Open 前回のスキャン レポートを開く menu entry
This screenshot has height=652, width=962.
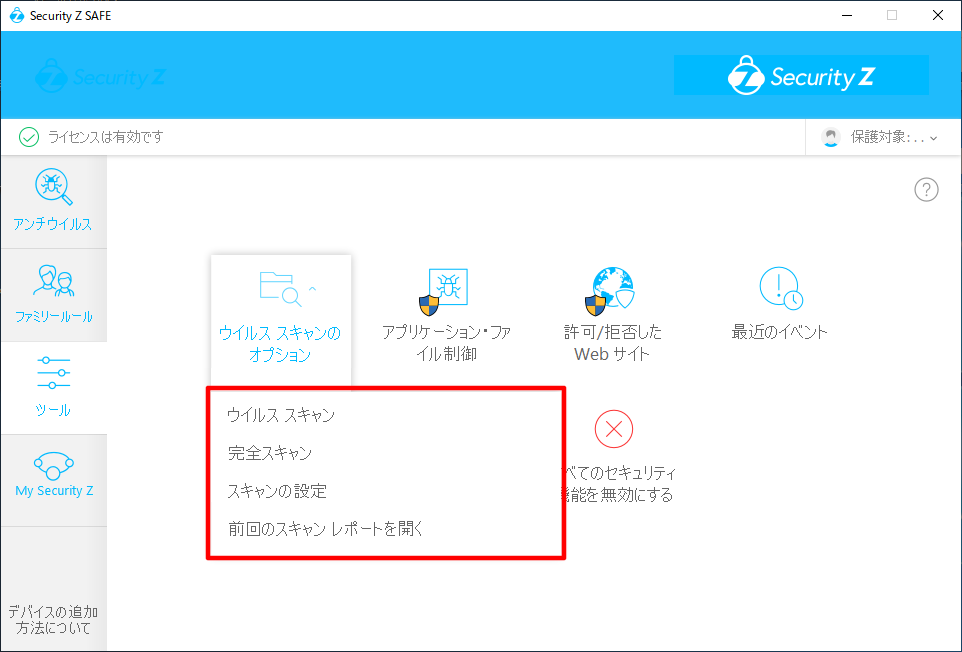326,529
